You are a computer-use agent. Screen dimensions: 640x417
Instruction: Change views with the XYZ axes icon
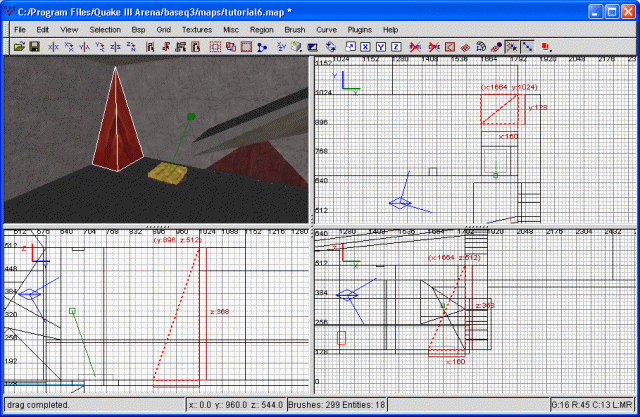click(x=281, y=47)
